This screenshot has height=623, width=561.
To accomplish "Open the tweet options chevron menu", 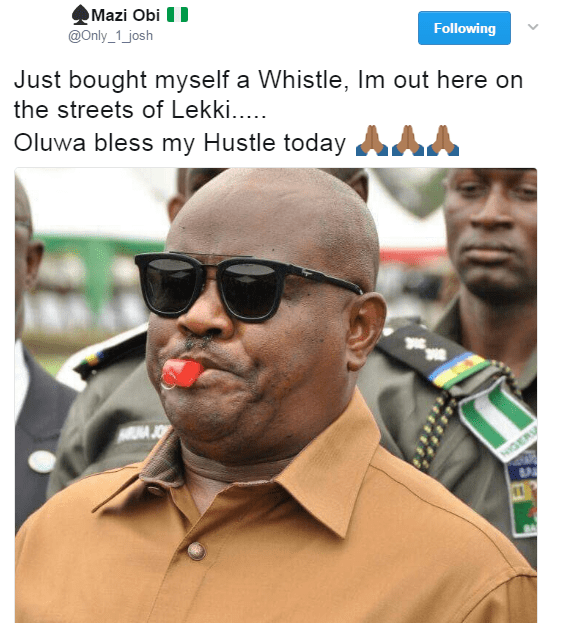I will (x=533, y=27).
